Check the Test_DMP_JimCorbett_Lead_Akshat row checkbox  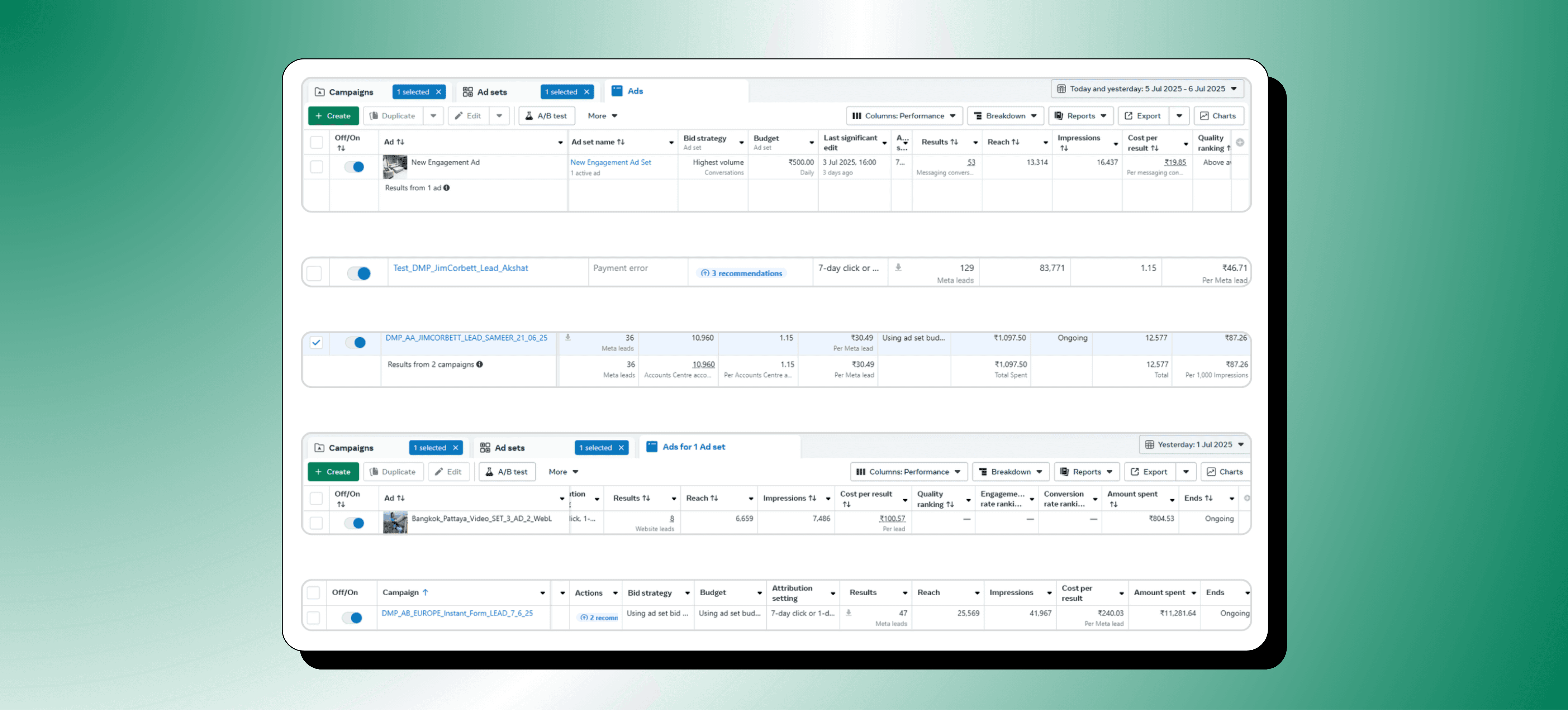coord(314,274)
